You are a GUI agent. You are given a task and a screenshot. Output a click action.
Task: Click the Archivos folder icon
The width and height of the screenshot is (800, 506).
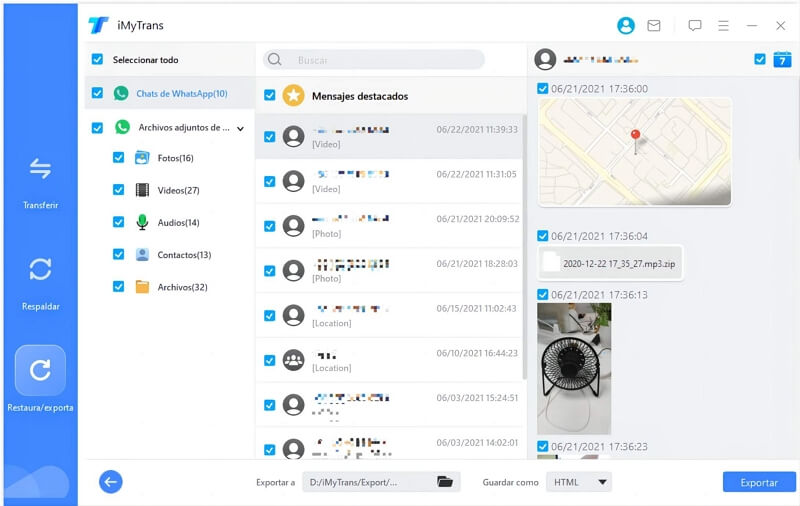142,287
